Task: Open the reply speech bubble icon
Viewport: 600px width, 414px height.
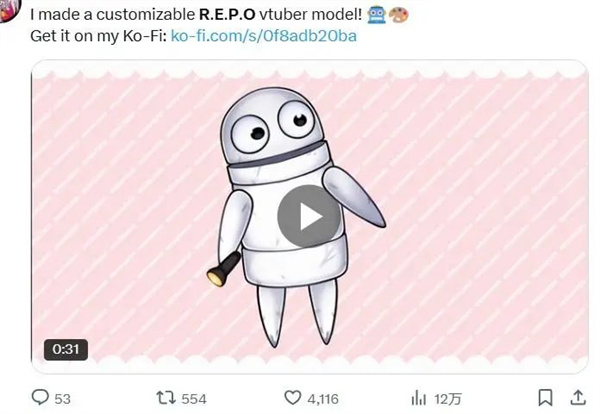Action: (40, 398)
